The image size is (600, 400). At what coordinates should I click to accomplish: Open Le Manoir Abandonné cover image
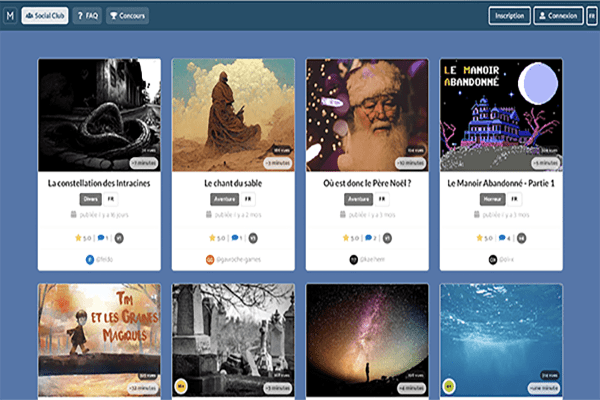click(x=501, y=115)
